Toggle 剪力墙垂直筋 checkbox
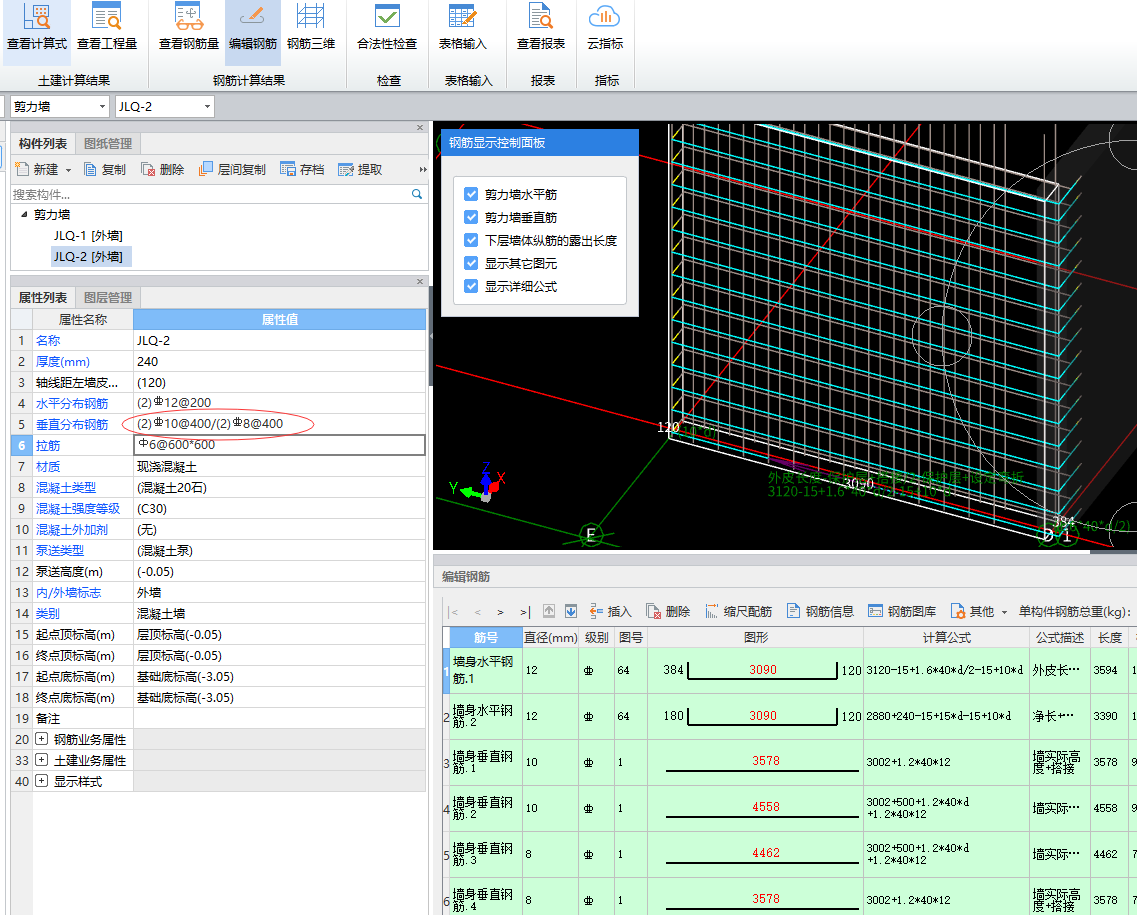Viewport: 1137px width, 915px height. (x=471, y=218)
